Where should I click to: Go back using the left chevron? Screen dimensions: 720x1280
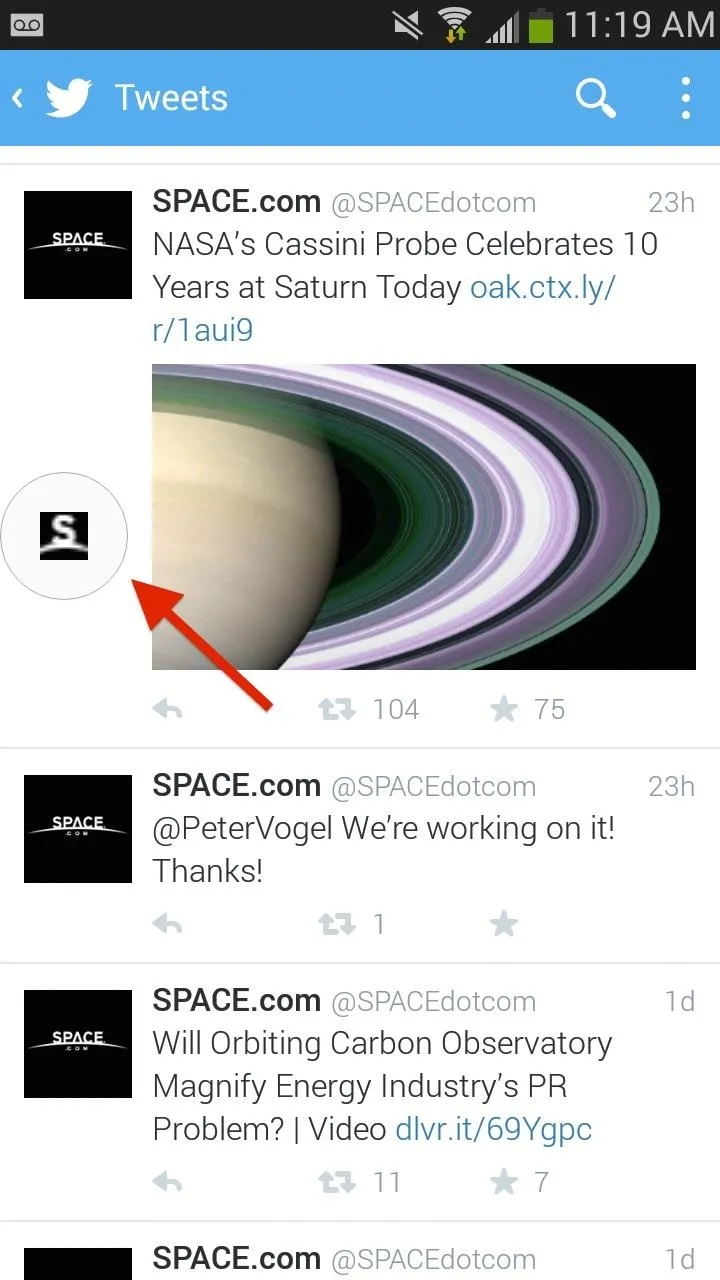(18, 98)
